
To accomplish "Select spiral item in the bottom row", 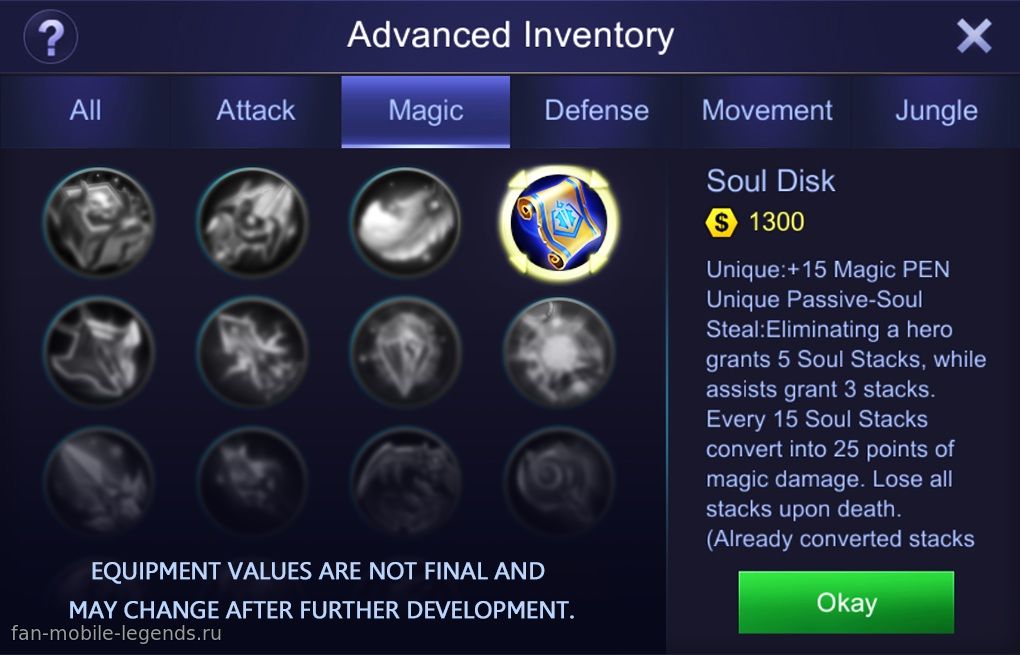I will click(x=559, y=482).
